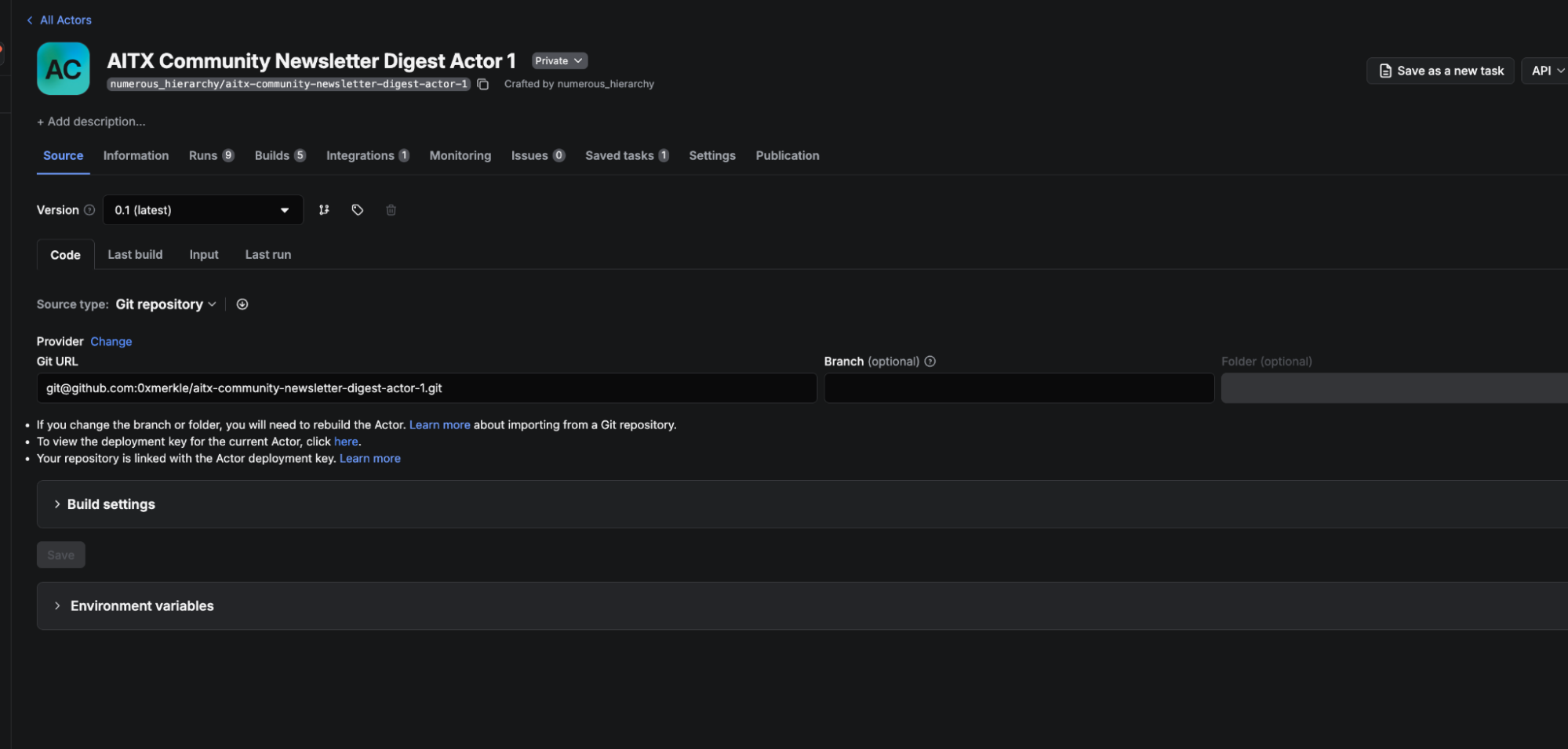Click the download icon beside Source type
Screen dimensions: 1568x749
pos(242,304)
